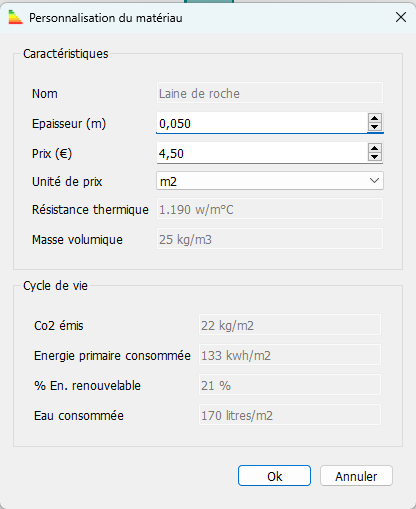
Task: Select the m2 text in unit combo box
Action: click(168, 182)
